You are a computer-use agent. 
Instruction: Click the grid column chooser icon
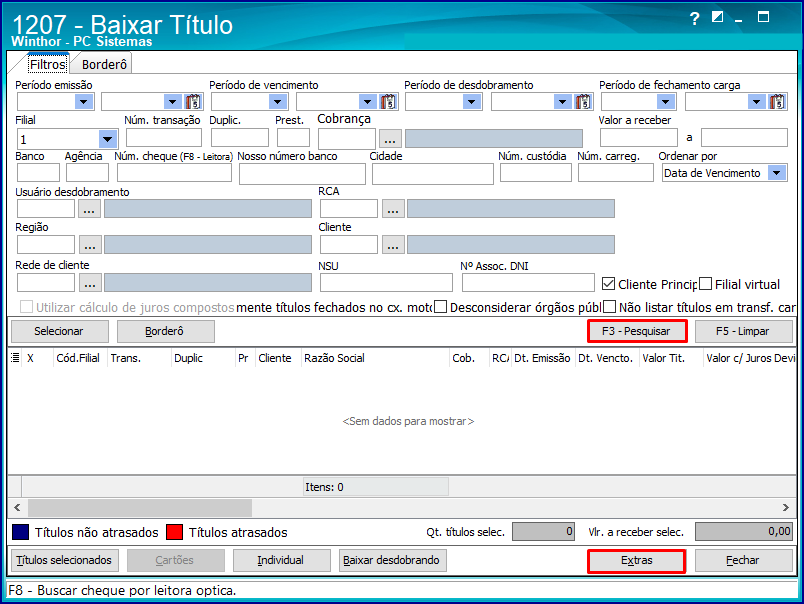(15, 358)
